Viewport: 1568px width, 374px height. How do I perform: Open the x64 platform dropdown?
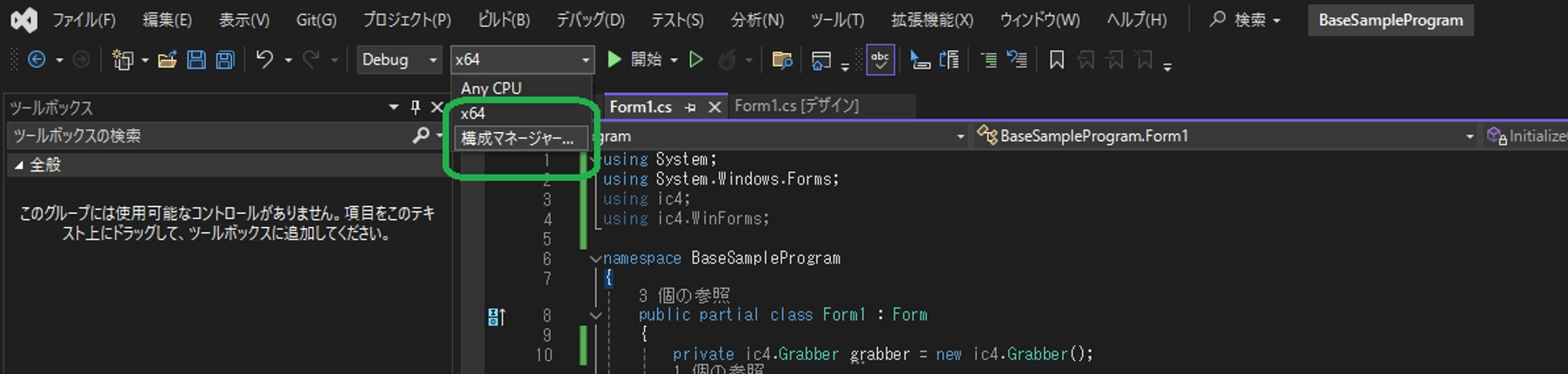tap(522, 59)
